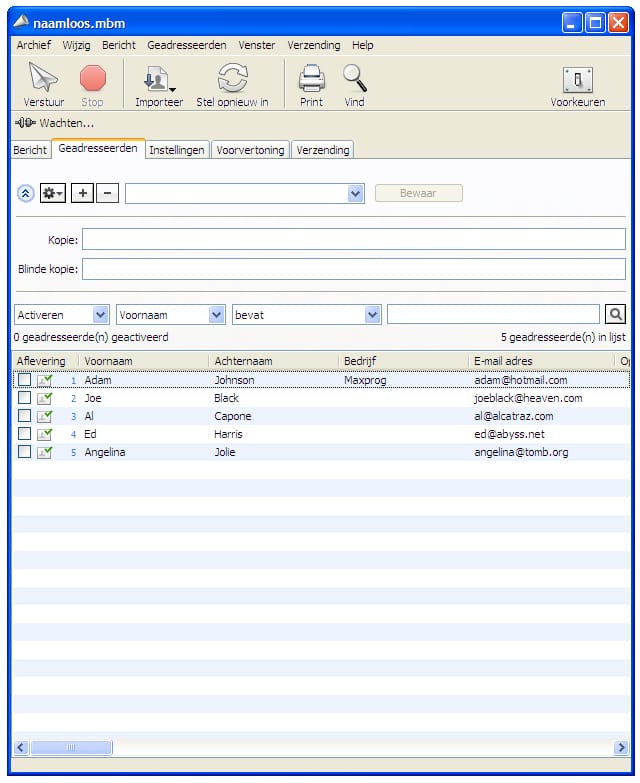
Task: Click the Verstuur send icon
Action: [43, 78]
